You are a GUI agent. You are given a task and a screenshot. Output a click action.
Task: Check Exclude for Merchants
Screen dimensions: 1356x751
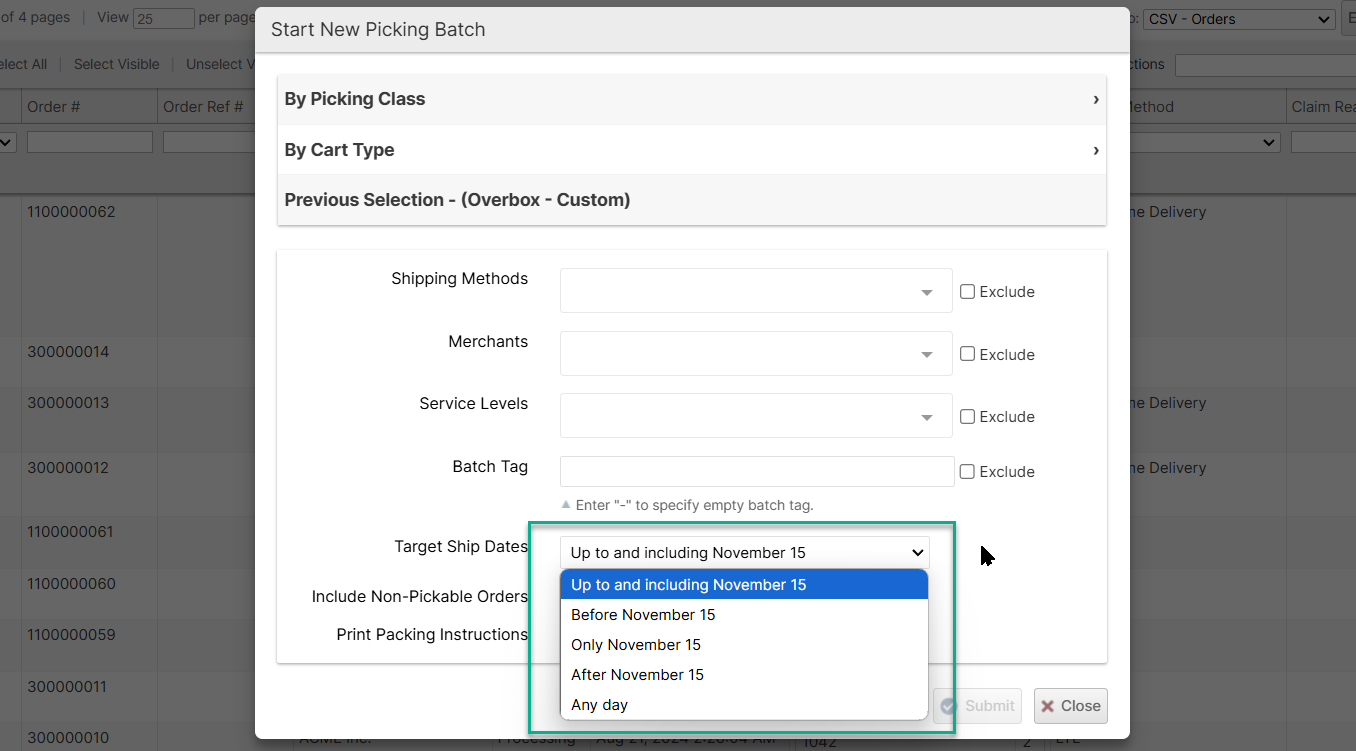click(x=967, y=354)
